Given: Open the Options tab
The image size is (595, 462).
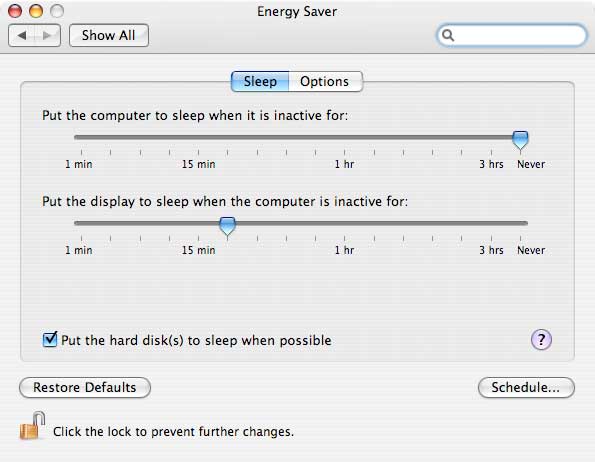Looking at the screenshot, I should click(325, 81).
